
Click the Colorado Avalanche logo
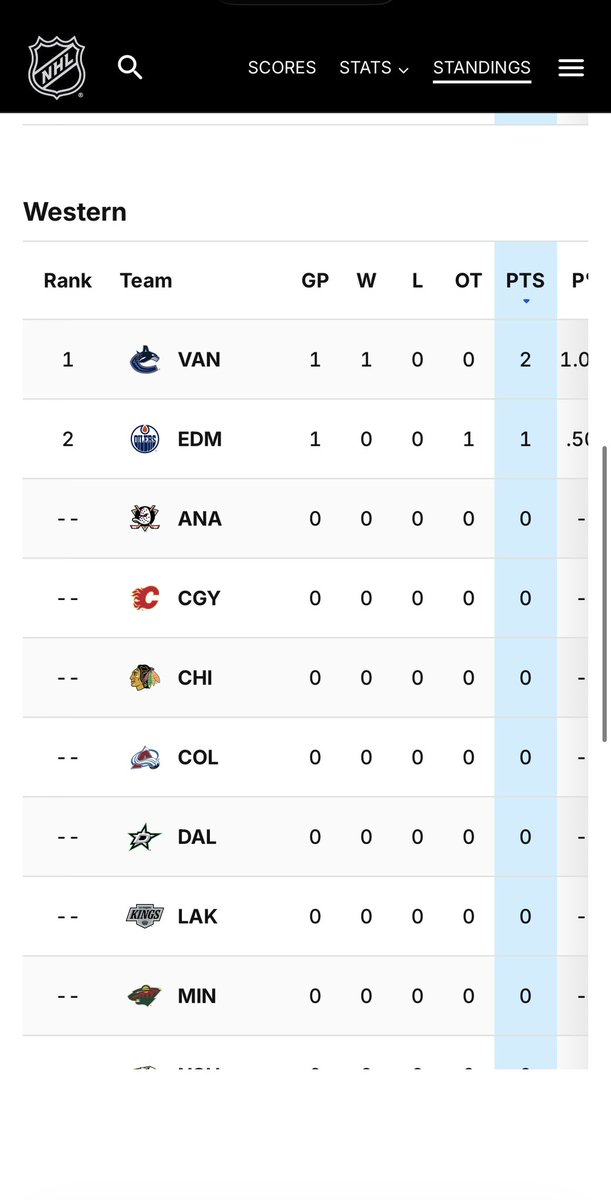pos(145,757)
